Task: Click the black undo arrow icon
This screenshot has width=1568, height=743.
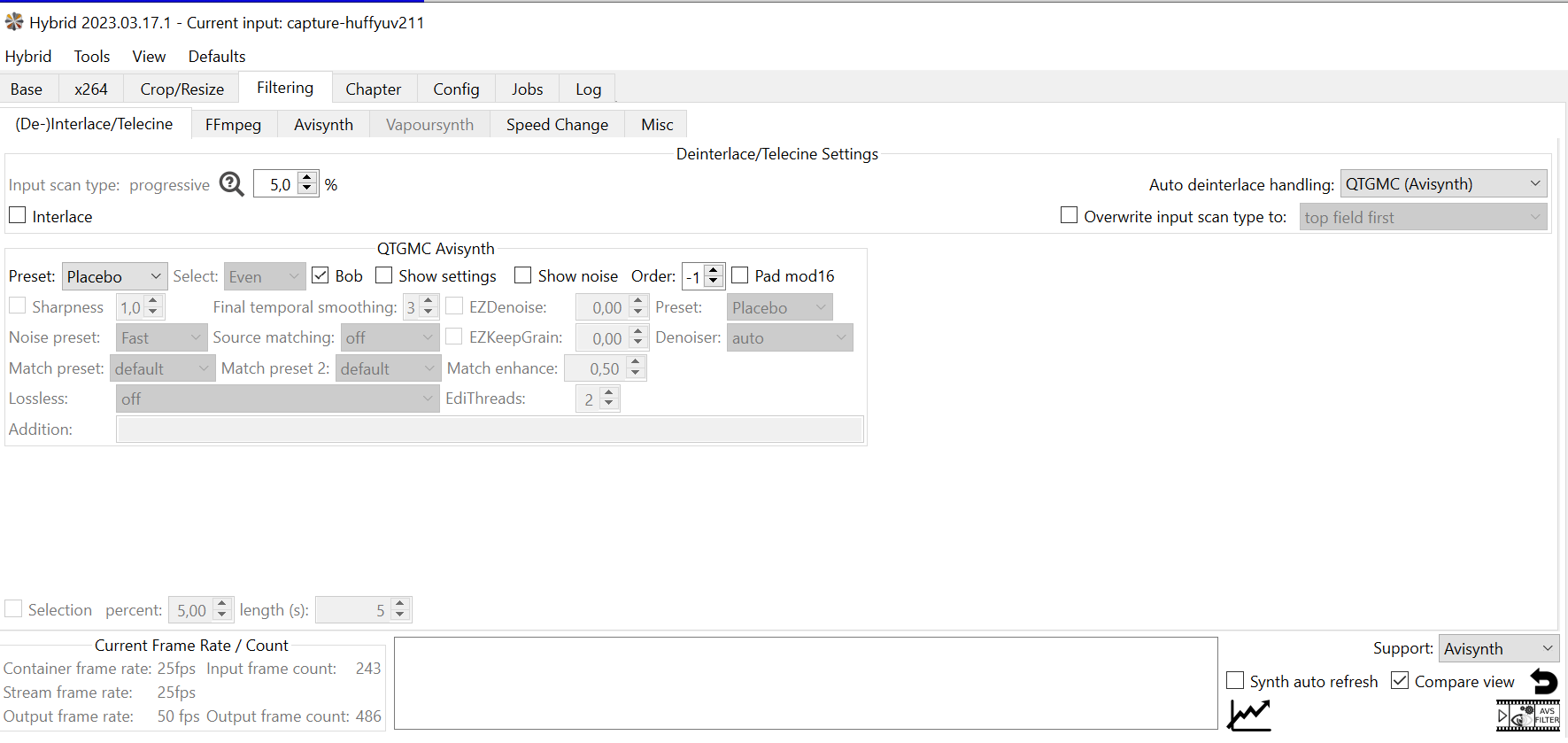Action: click(1544, 681)
